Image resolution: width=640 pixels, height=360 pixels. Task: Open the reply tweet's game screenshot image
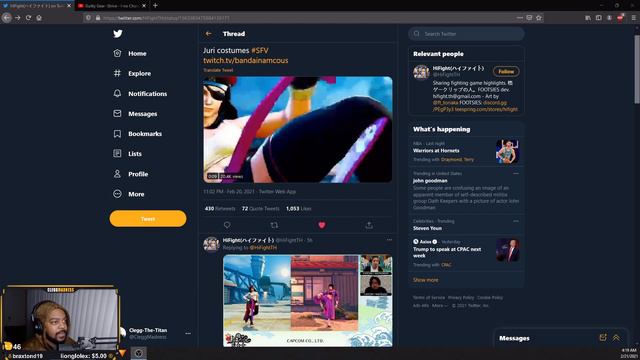click(x=308, y=301)
